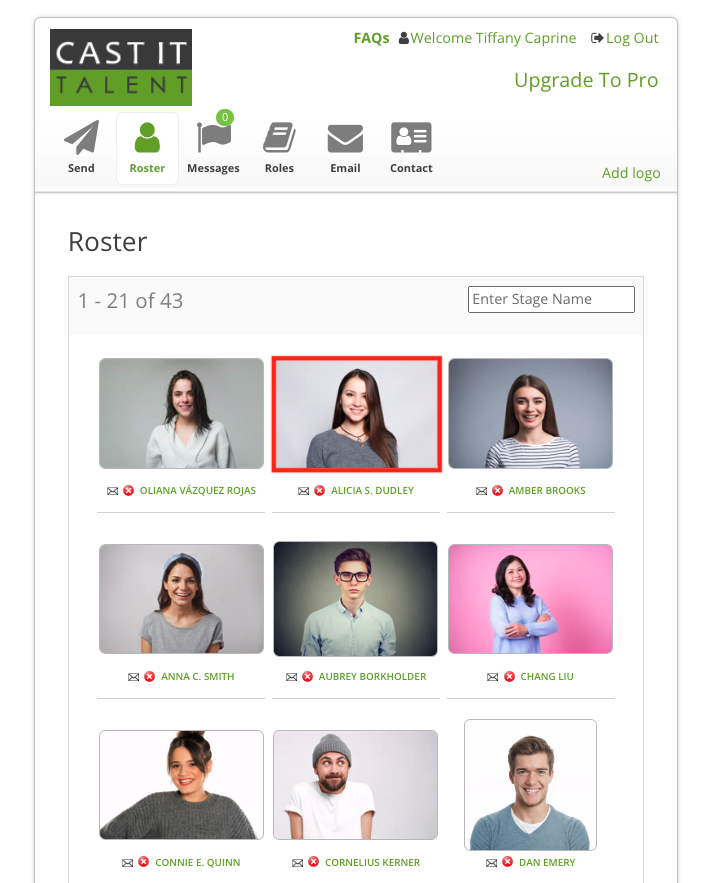Click the Add logo link
Screen dimensions: 707x883
(x=631, y=173)
